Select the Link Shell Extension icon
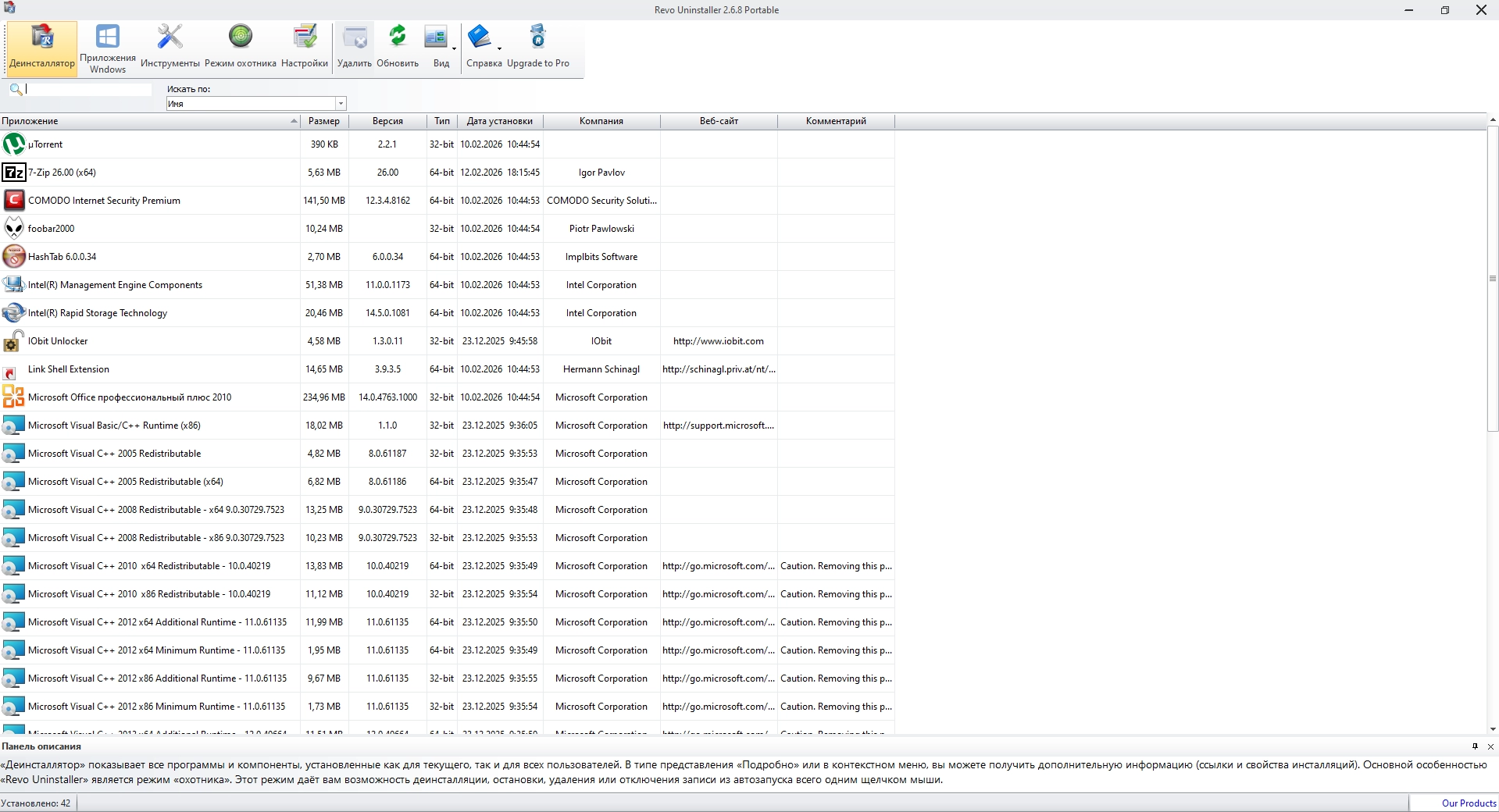This screenshot has width=1499, height=812. [11, 372]
